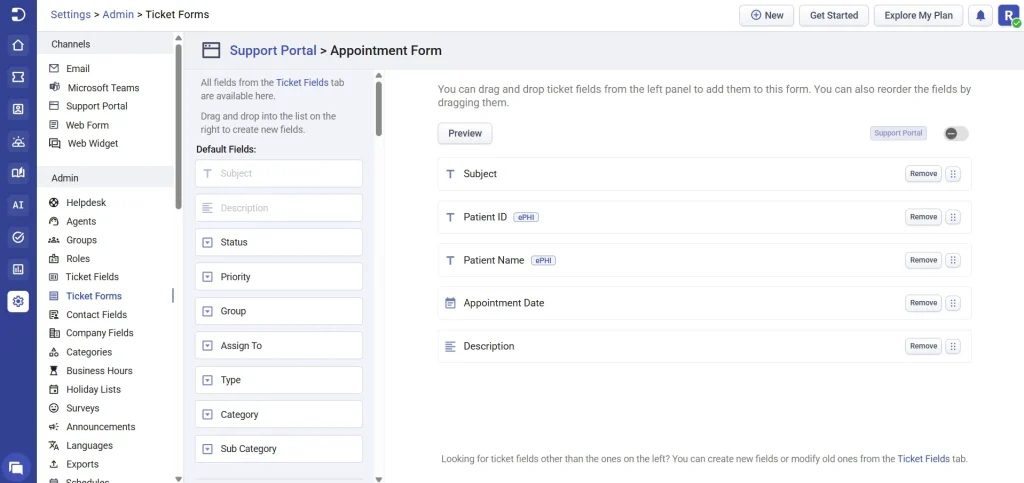Select the Assign To default field
The height and width of the screenshot is (483, 1024).
click(x=279, y=345)
